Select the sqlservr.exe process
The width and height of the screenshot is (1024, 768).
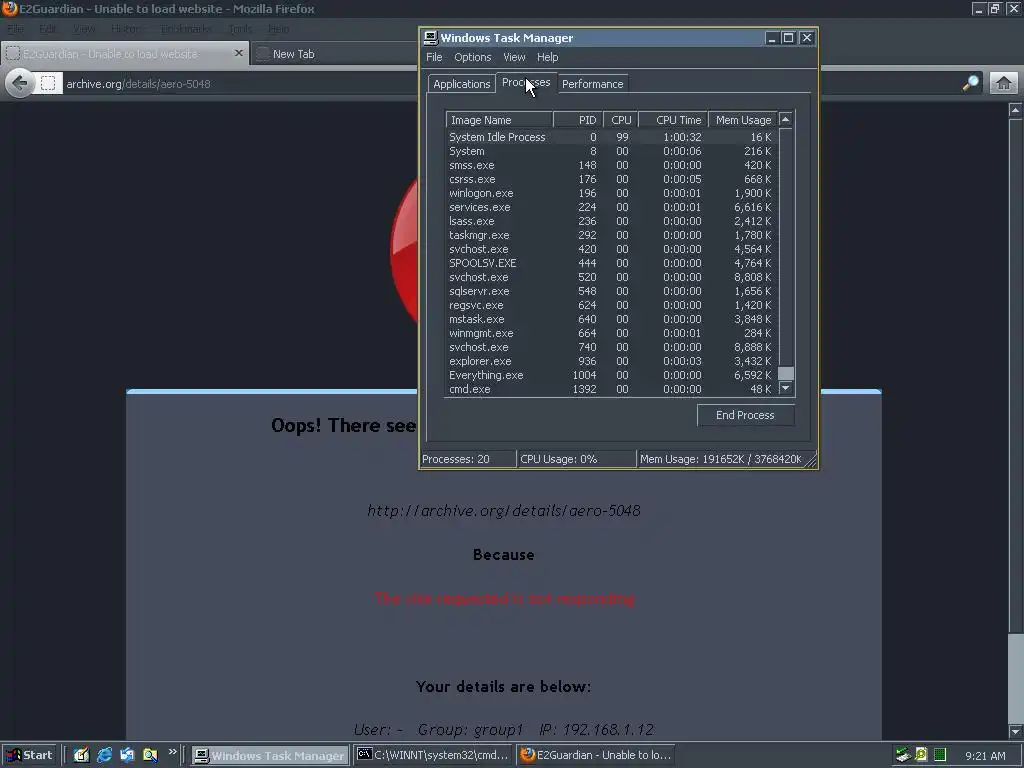pos(611,291)
